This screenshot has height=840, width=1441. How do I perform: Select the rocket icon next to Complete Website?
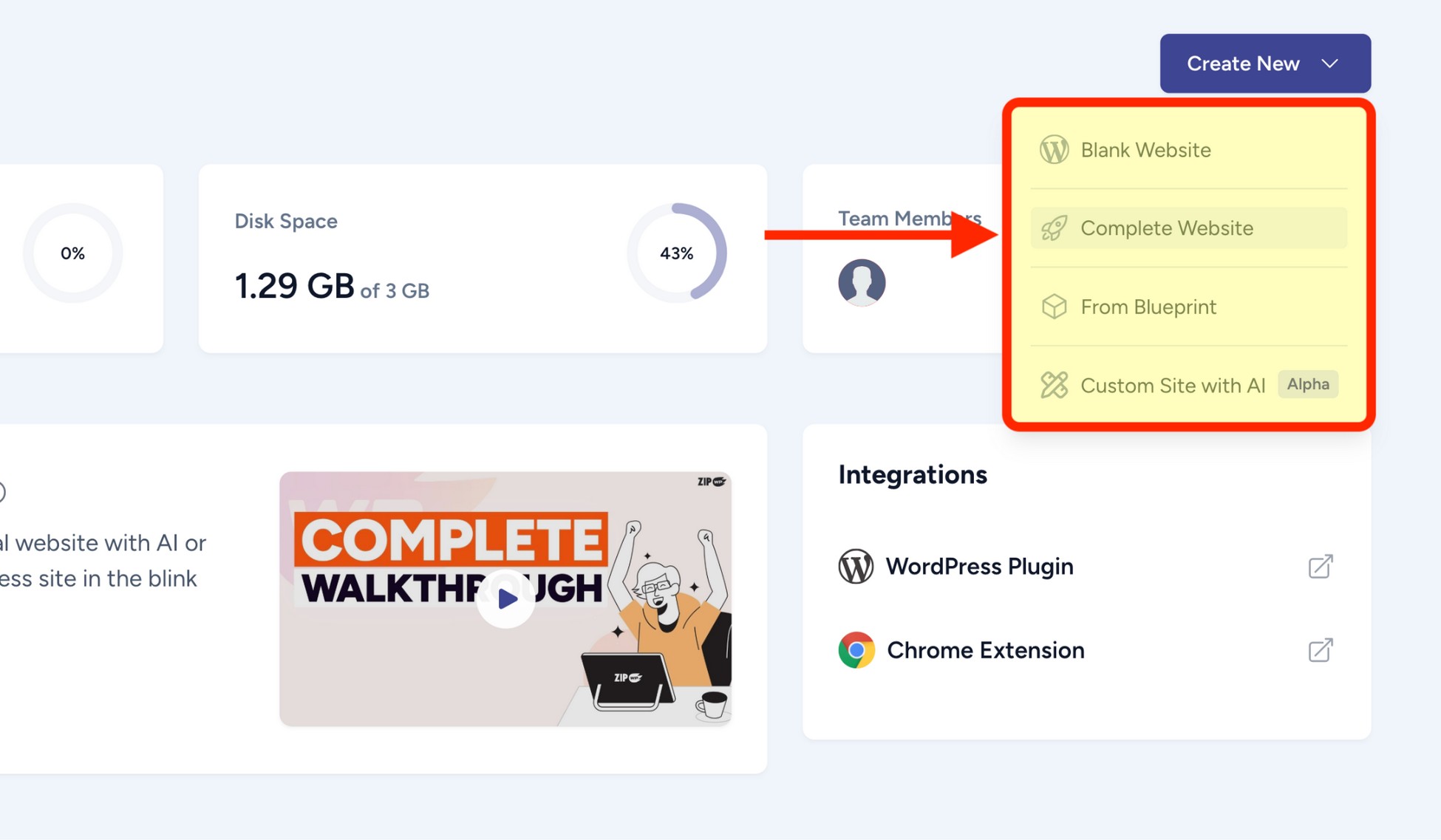pos(1055,228)
